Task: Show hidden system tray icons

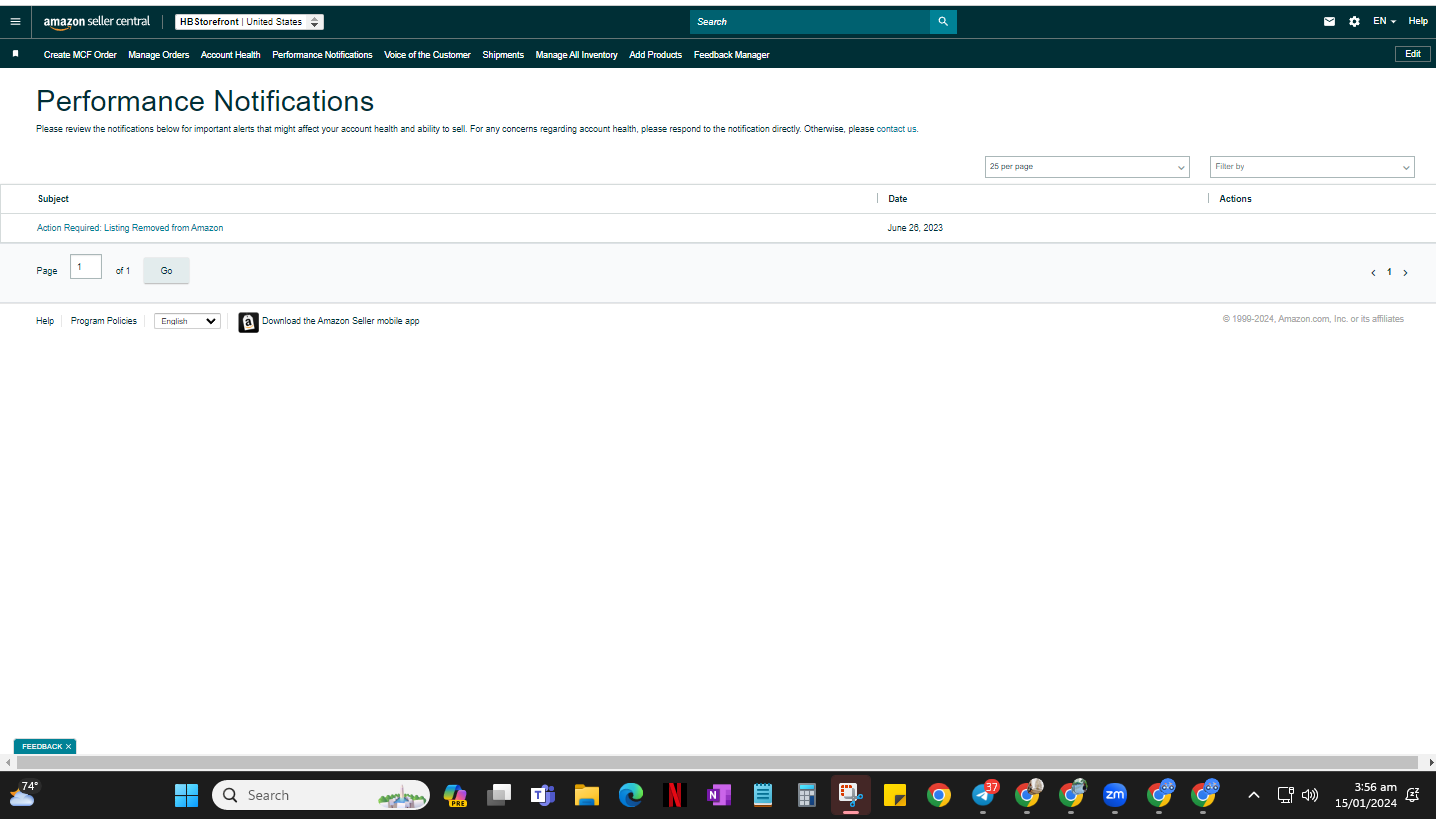Action: click(1254, 795)
